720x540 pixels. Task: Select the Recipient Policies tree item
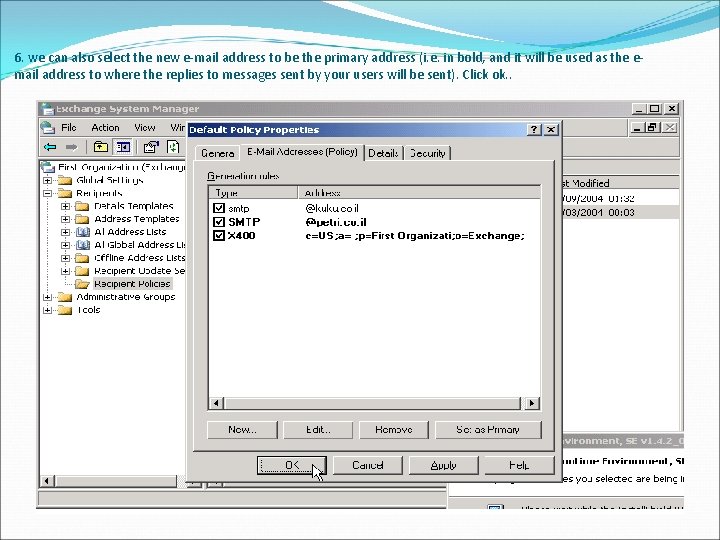coord(132,284)
